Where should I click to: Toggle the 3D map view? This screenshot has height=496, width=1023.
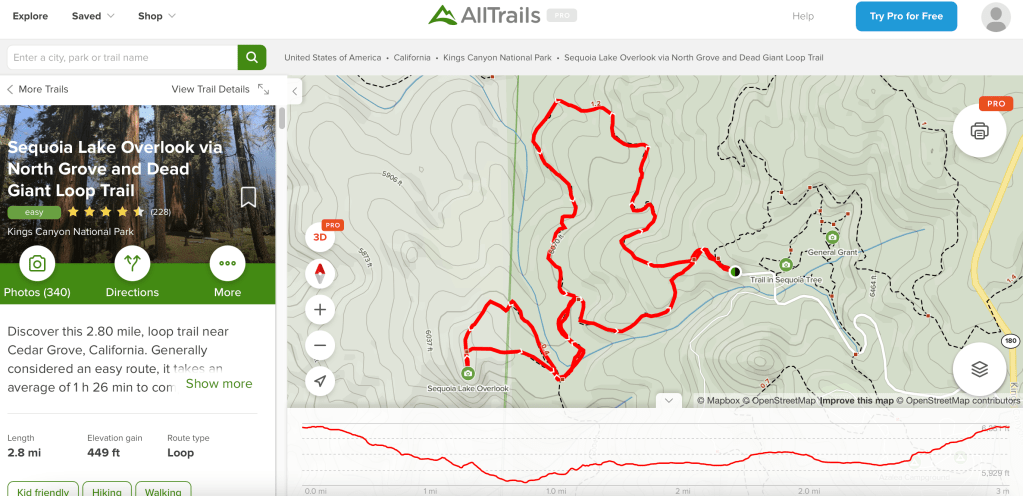pyautogui.click(x=320, y=237)
